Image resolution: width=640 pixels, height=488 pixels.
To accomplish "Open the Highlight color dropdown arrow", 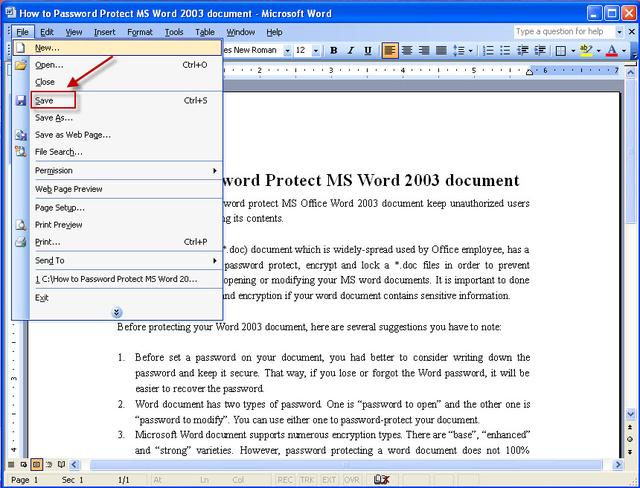I will [598, 51].
